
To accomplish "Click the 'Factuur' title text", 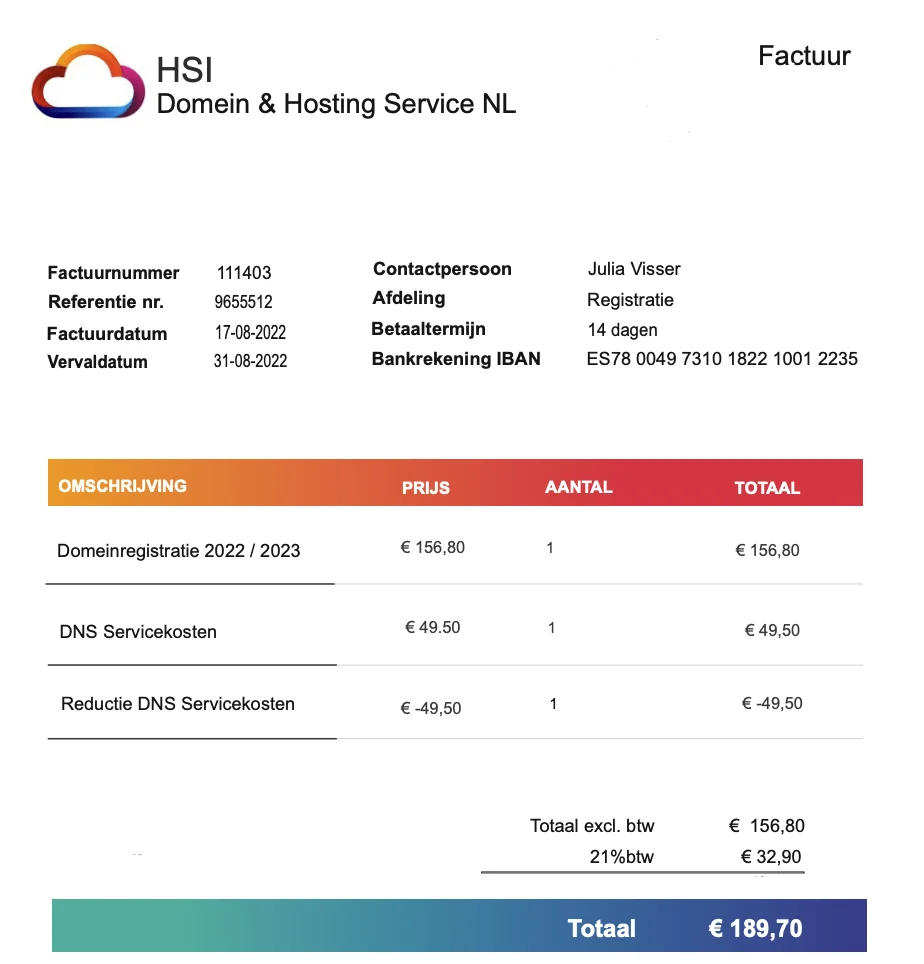I will click(804, 56).
